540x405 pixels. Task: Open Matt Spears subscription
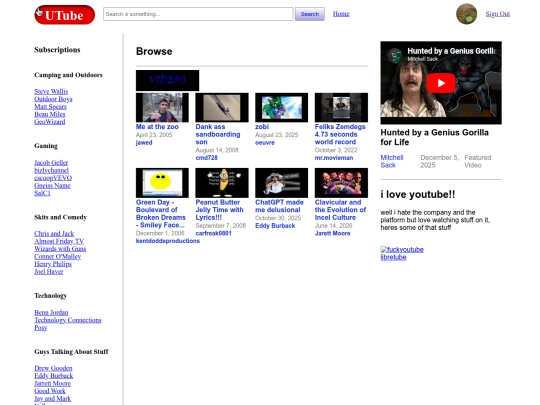click(x=50, y=107)
